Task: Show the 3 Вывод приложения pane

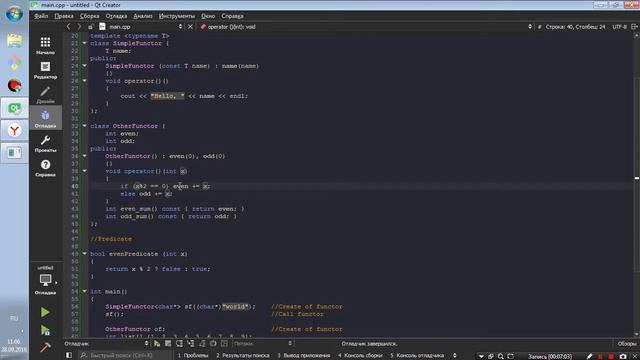Action: [304, 356]
